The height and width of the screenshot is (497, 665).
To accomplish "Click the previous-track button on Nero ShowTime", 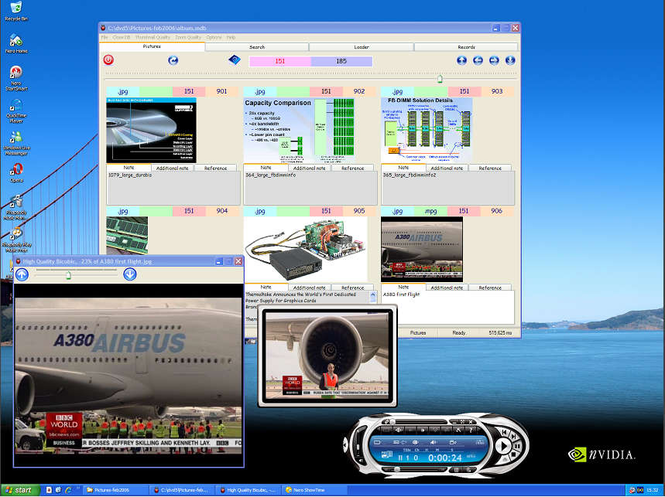I will pos(504,433).
